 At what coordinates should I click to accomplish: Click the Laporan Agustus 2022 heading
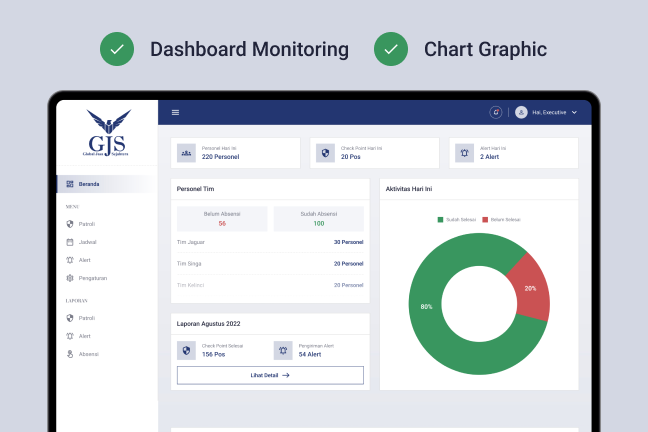pos(208,324)
